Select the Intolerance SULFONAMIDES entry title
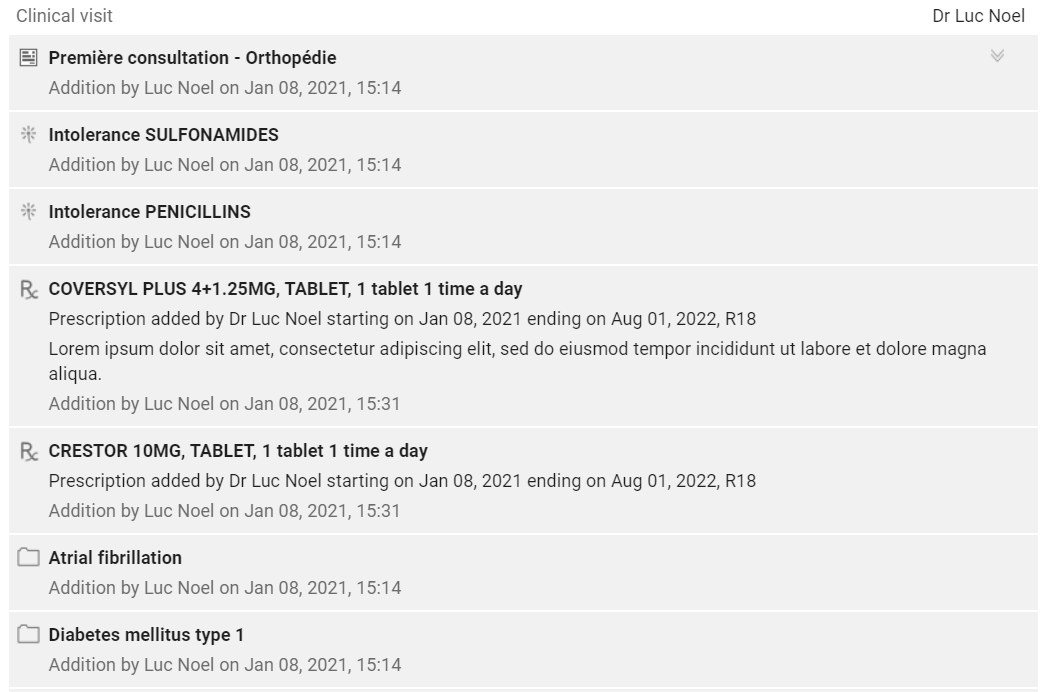Image resolution: width=1055 pixels, height=692 pixels. pos(163,135)
